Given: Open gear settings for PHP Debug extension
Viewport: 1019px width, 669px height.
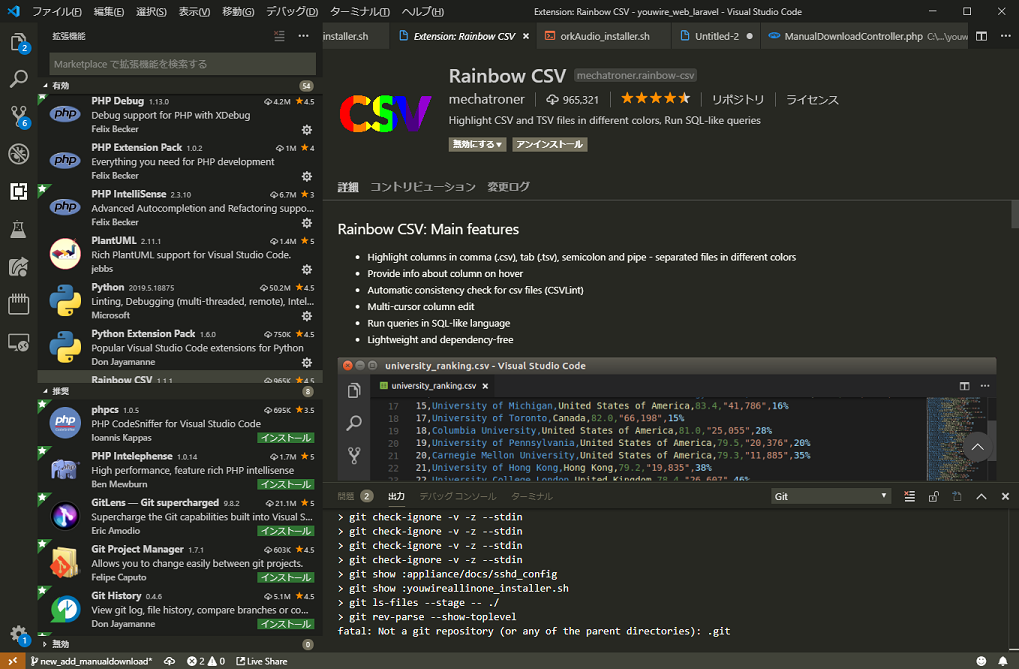Looking at the screenshot, I should (x=307, y=130).
